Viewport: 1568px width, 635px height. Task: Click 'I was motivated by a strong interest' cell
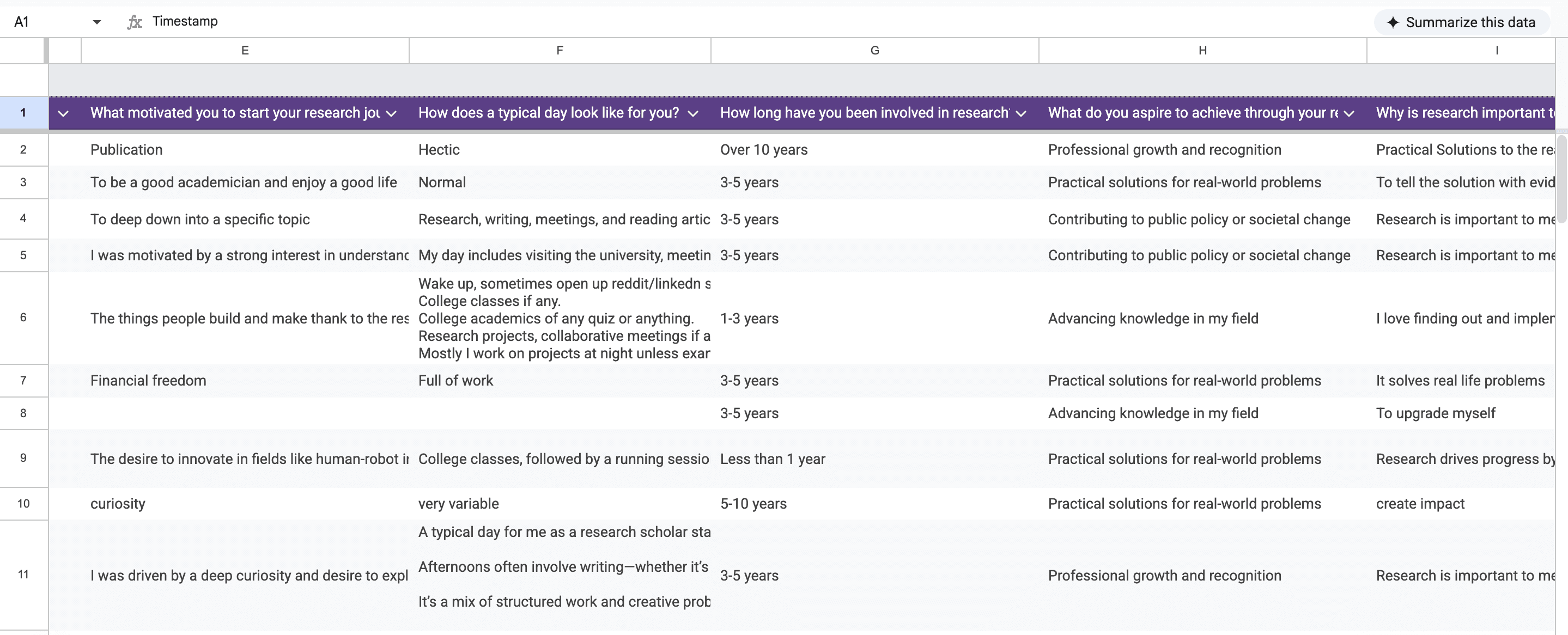coord(245,255)
